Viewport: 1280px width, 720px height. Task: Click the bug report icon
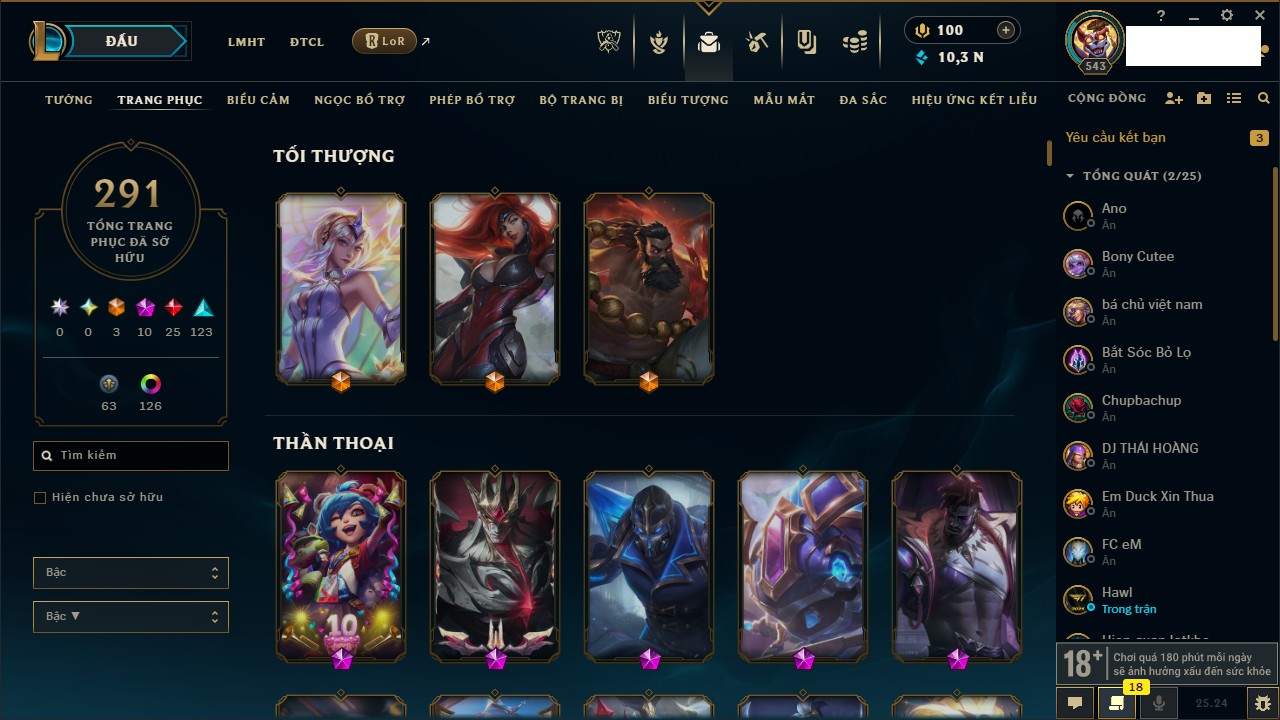pos(1264,703)
